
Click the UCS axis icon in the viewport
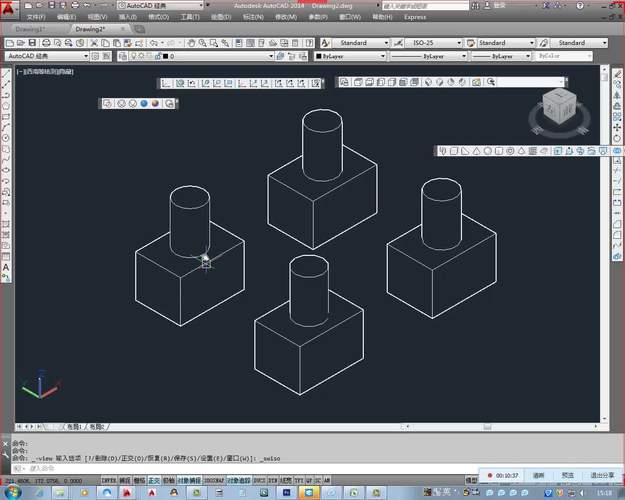(x=37, y=384)
